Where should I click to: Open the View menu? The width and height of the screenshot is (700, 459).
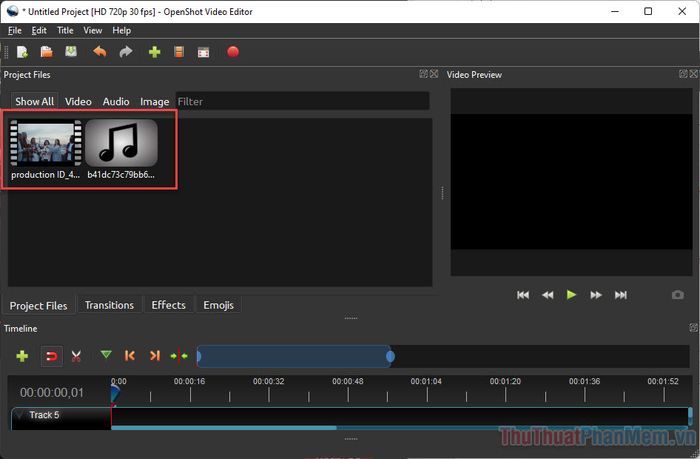pyautogui.click(x=92, y=30)
